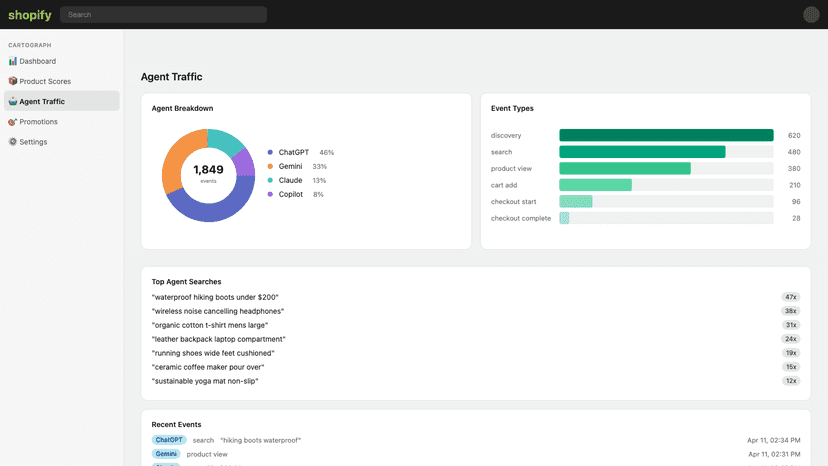This screenshot has height=466, width=828.
Task: Click the 28 checkout complete count
Action: (796, 218)
